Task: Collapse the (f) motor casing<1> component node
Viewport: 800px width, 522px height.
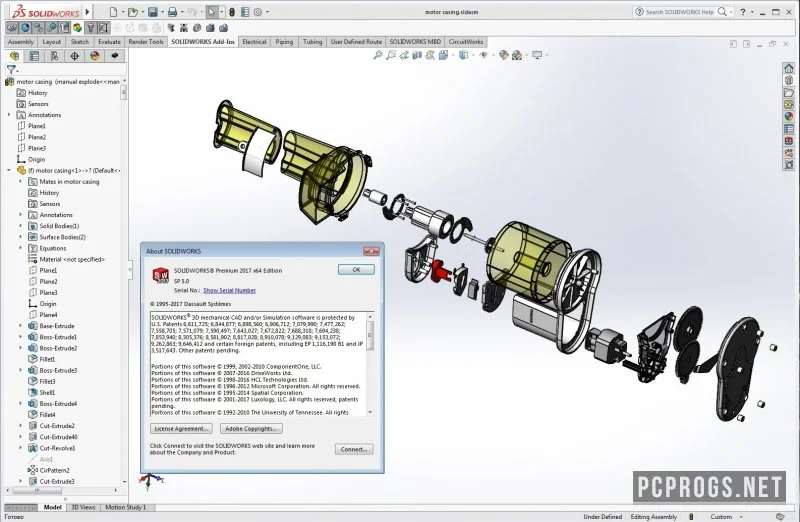Action: [9, 170]
